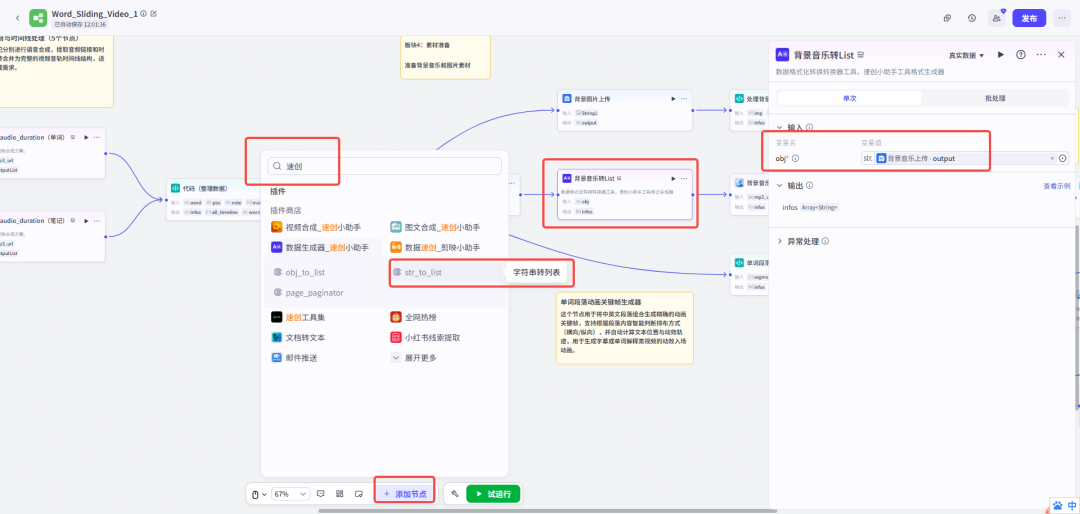The height and width of the screenshot is (514, 1080).
Task: Close the 背景音乐转List side panel
Action: pyautogui.click(x=1061, y=54)
